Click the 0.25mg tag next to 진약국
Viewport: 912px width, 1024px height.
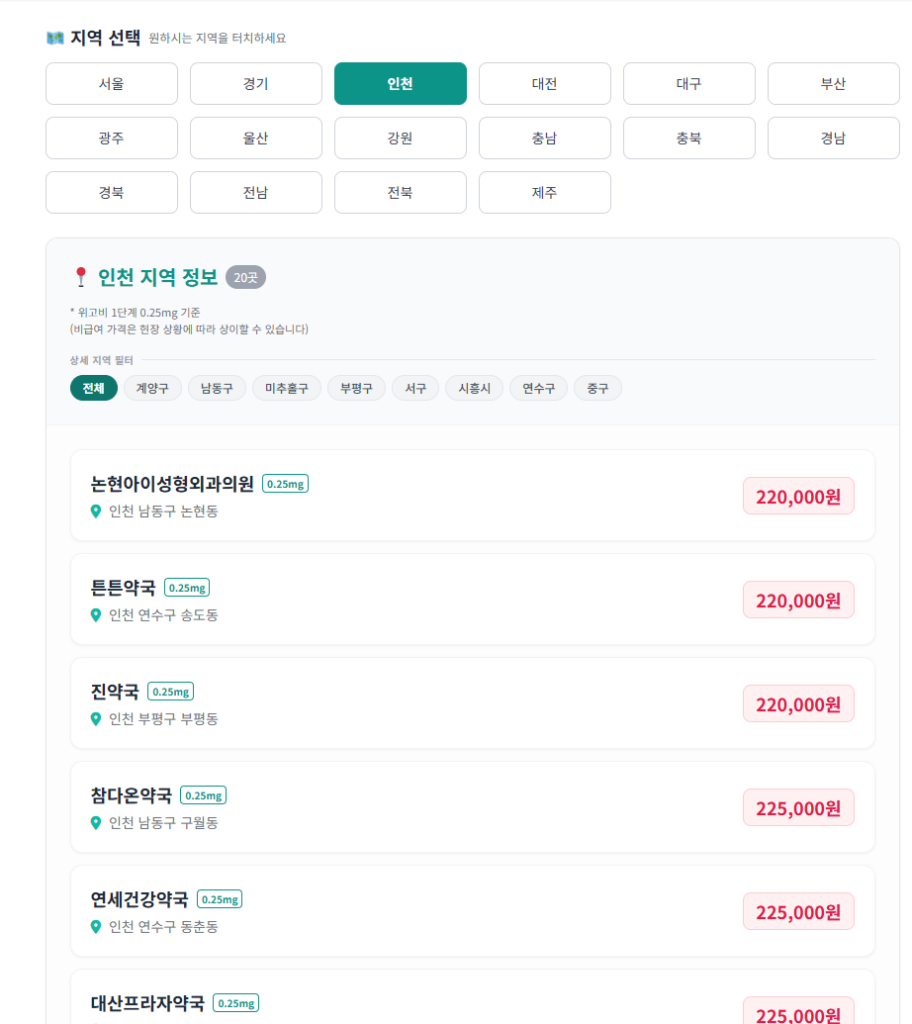coord(170,691)
